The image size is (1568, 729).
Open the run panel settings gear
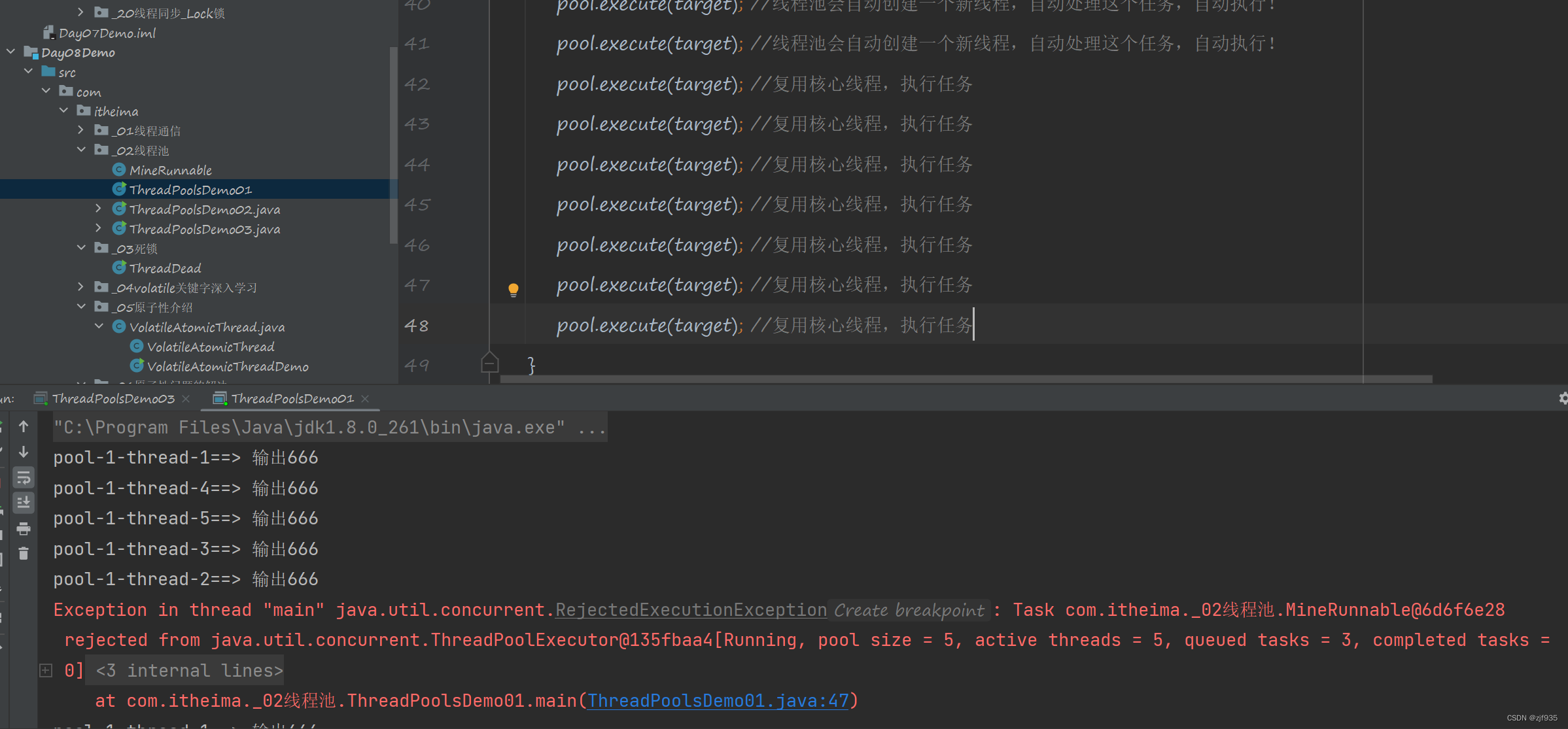(1563, 398)
